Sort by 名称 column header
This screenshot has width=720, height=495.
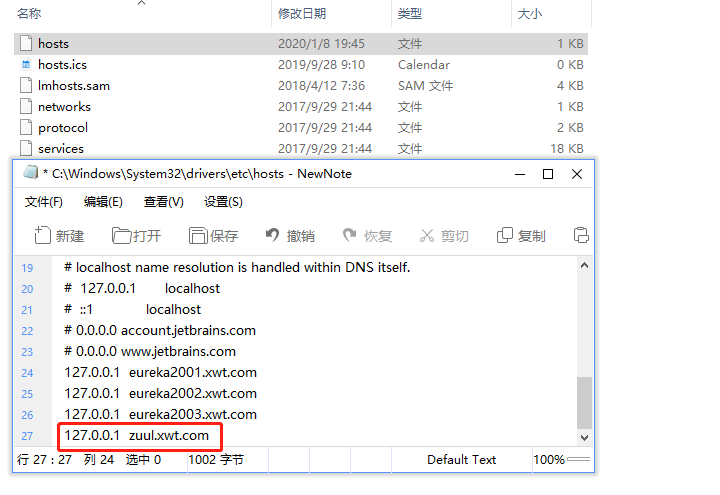click(x=28, y=14)
